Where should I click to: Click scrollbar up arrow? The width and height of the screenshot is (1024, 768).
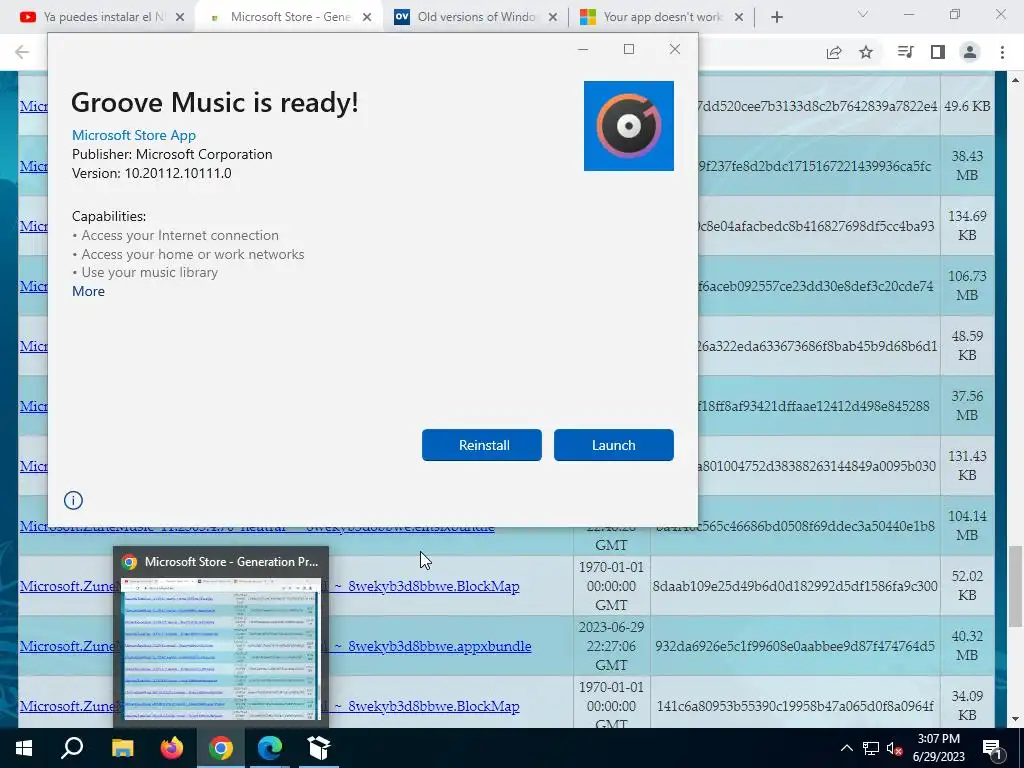click(x=1015, y=80)
